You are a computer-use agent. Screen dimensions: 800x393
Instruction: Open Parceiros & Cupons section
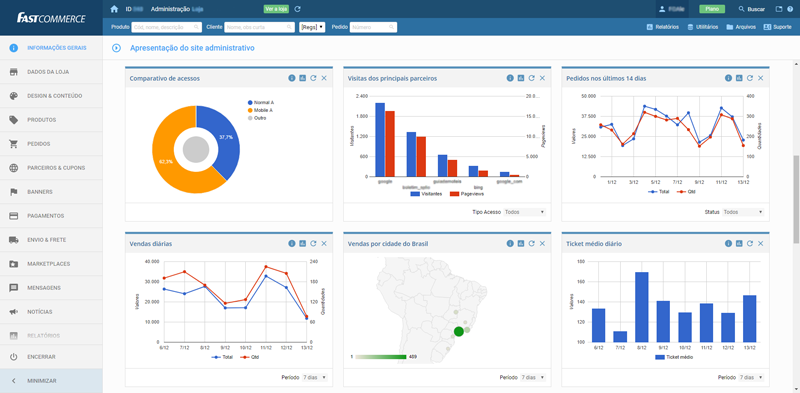click(51, 168)
